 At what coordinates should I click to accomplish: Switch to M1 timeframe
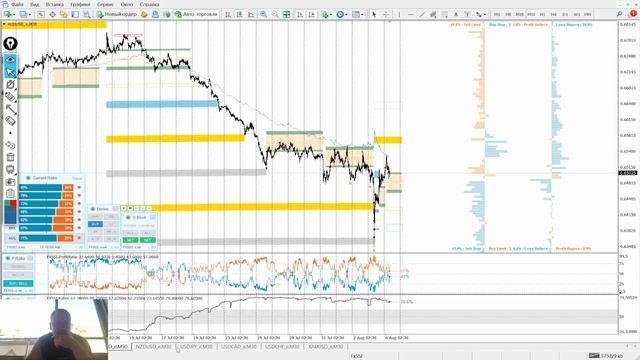[x=497, y=14]
